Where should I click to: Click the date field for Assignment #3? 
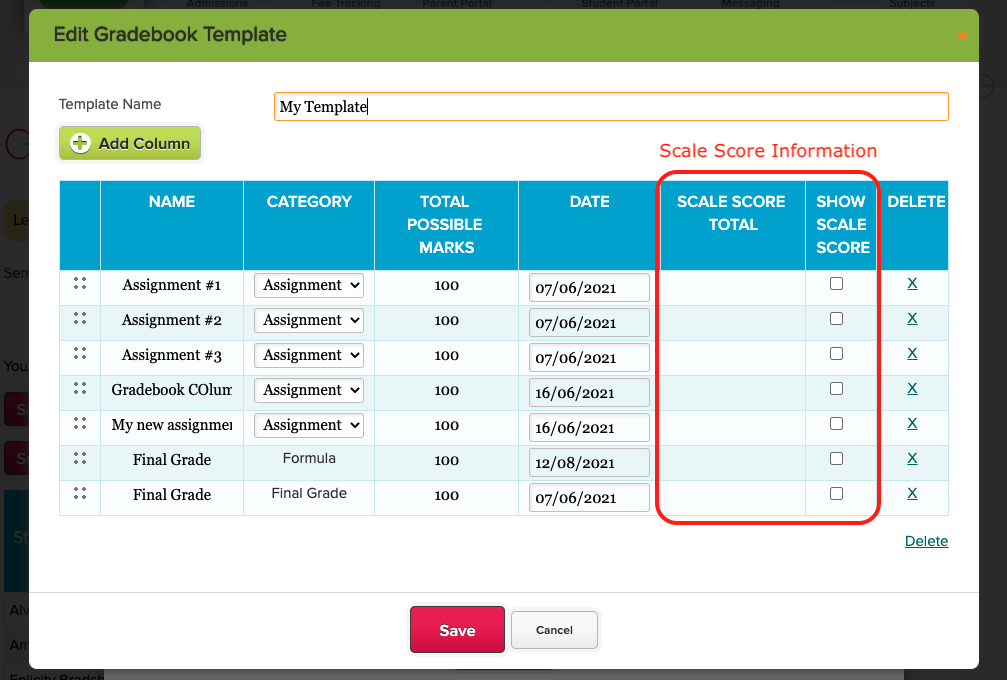[x=589, y=358]
